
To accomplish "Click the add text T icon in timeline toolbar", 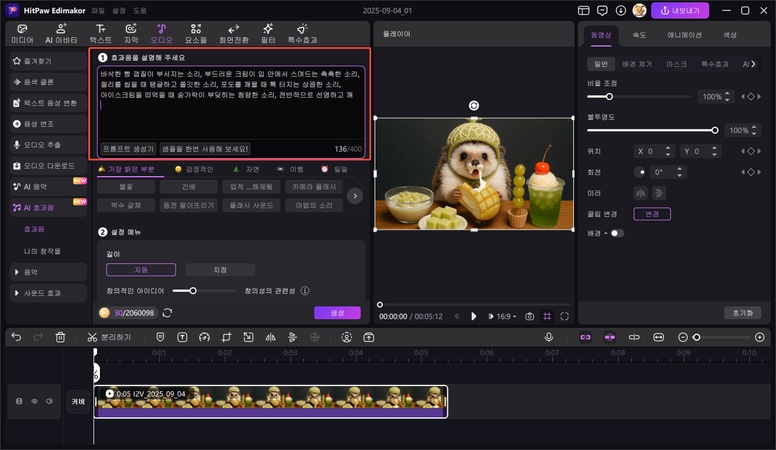I will [182, 337].
